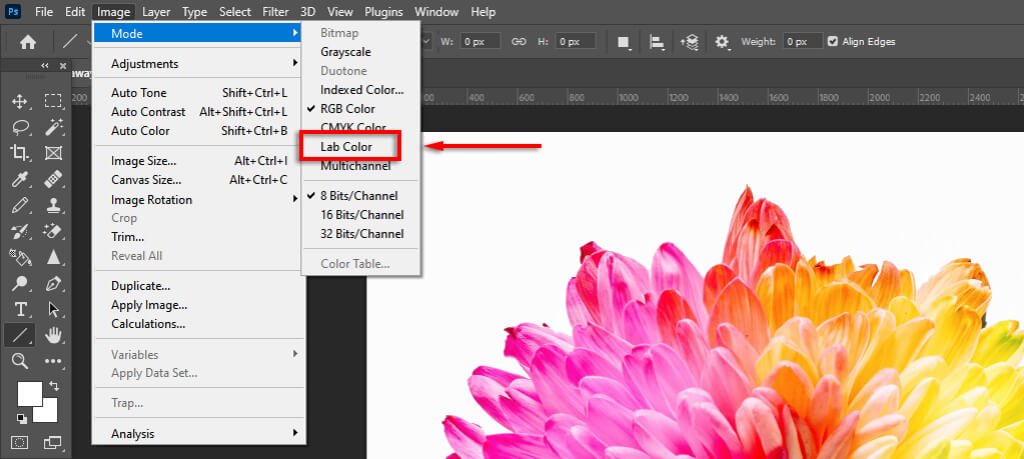Select the Horizontal Type tool
Viewport: 1024px width, 459px height.
click(x=19, y=309)
